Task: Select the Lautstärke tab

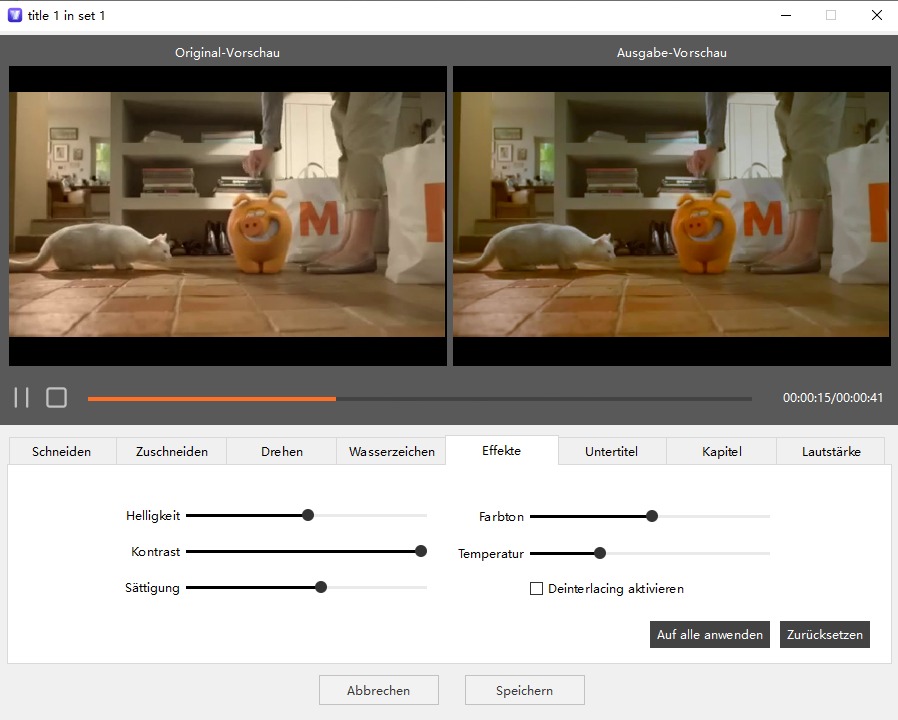Action: click(x=830, y=451)
